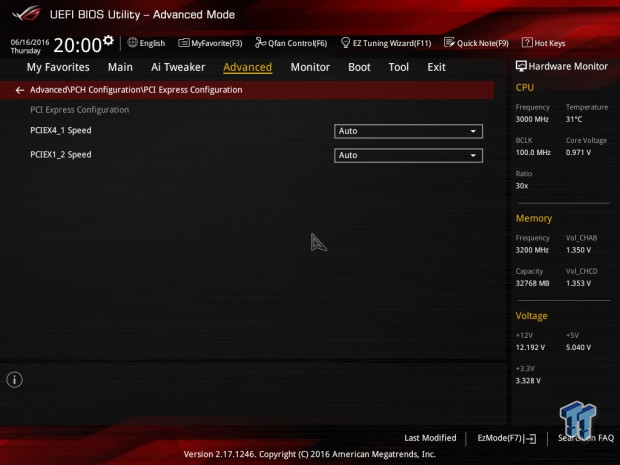Click the Hardware Monitor screen icon
This screenshot has width=620, height=465.
(521, 66)
